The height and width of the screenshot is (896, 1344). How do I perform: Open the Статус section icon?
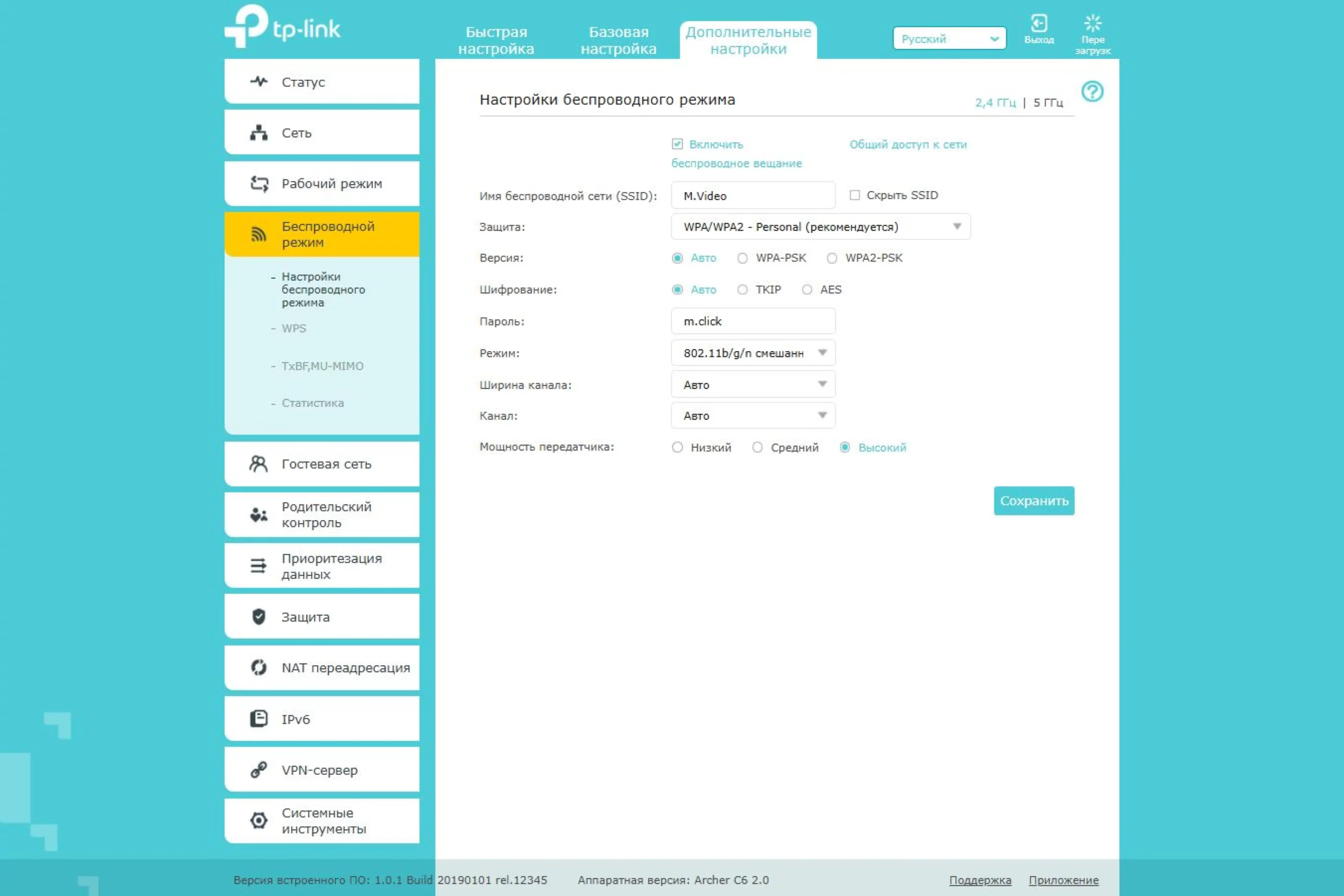coord(259,82)
